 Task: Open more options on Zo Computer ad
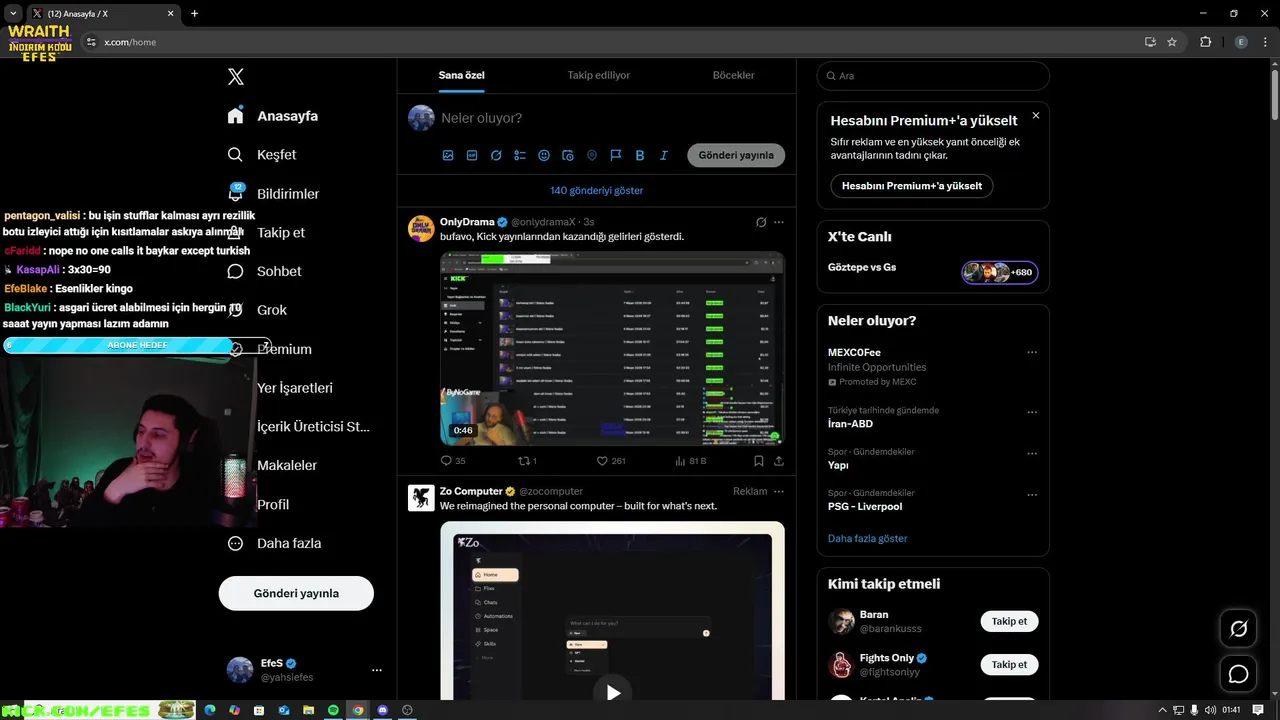[779, 491]
